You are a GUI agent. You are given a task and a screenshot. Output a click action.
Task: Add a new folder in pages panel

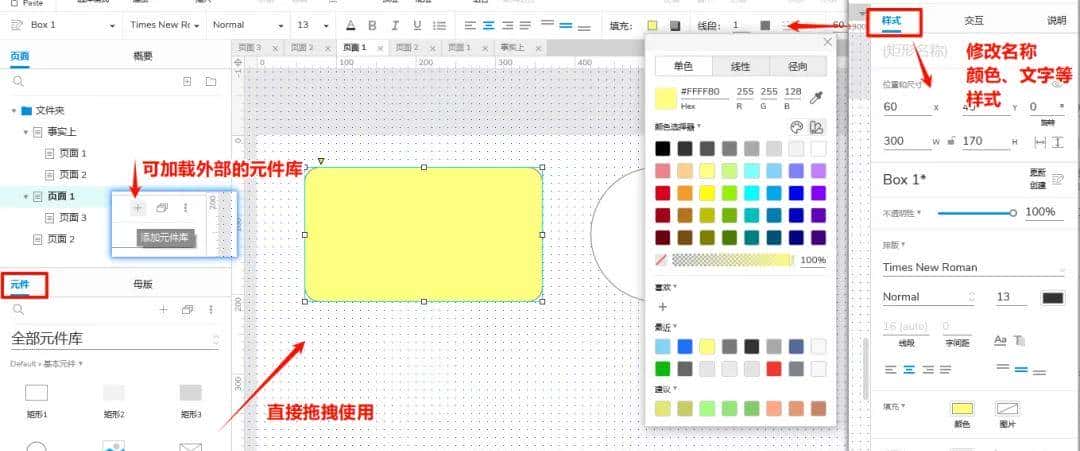point(211,81)
